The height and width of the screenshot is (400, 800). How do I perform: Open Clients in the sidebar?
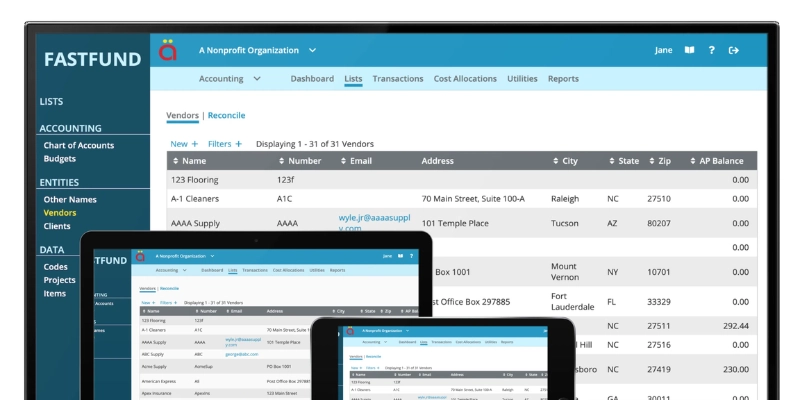tap(57, 226)
